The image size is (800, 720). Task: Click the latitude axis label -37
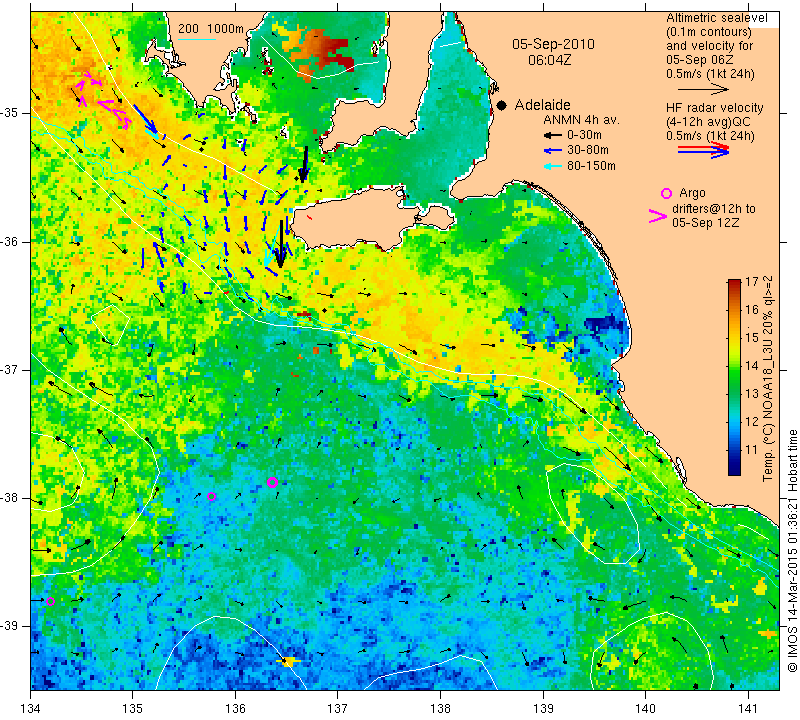tap(9, 369)
